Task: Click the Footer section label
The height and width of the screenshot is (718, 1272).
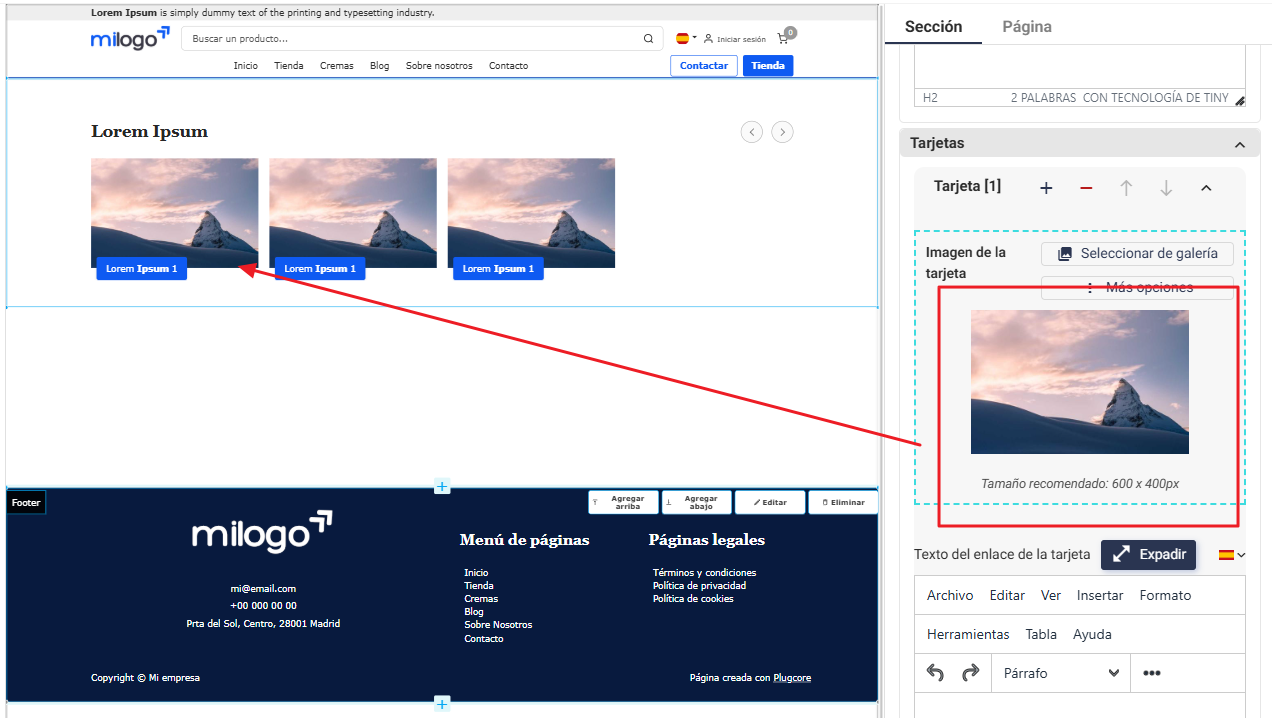Action: 26,503
